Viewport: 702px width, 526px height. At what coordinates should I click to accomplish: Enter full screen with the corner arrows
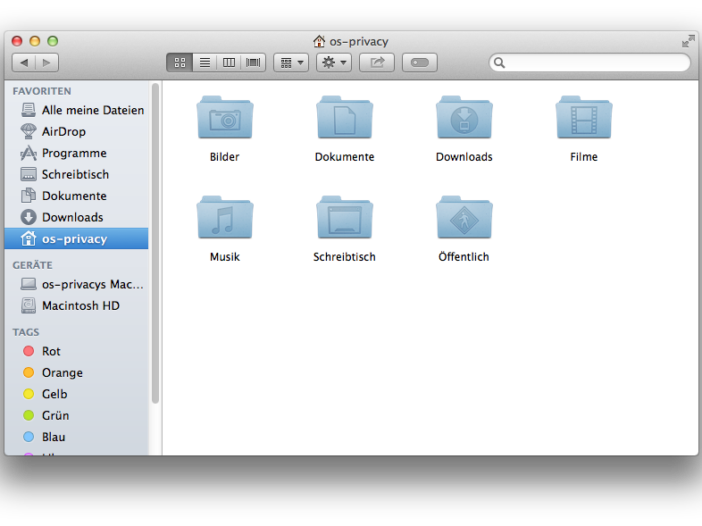688,41
